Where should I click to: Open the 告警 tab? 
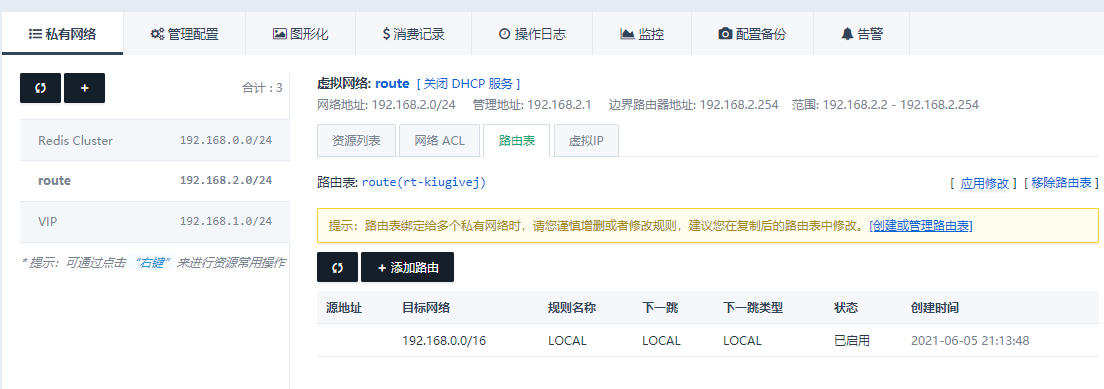click(861, 34)
